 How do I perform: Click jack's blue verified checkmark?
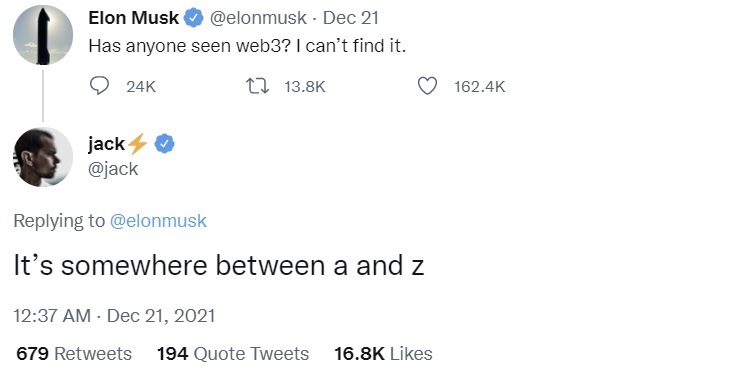pyautogui.click(x=164, y=144)
